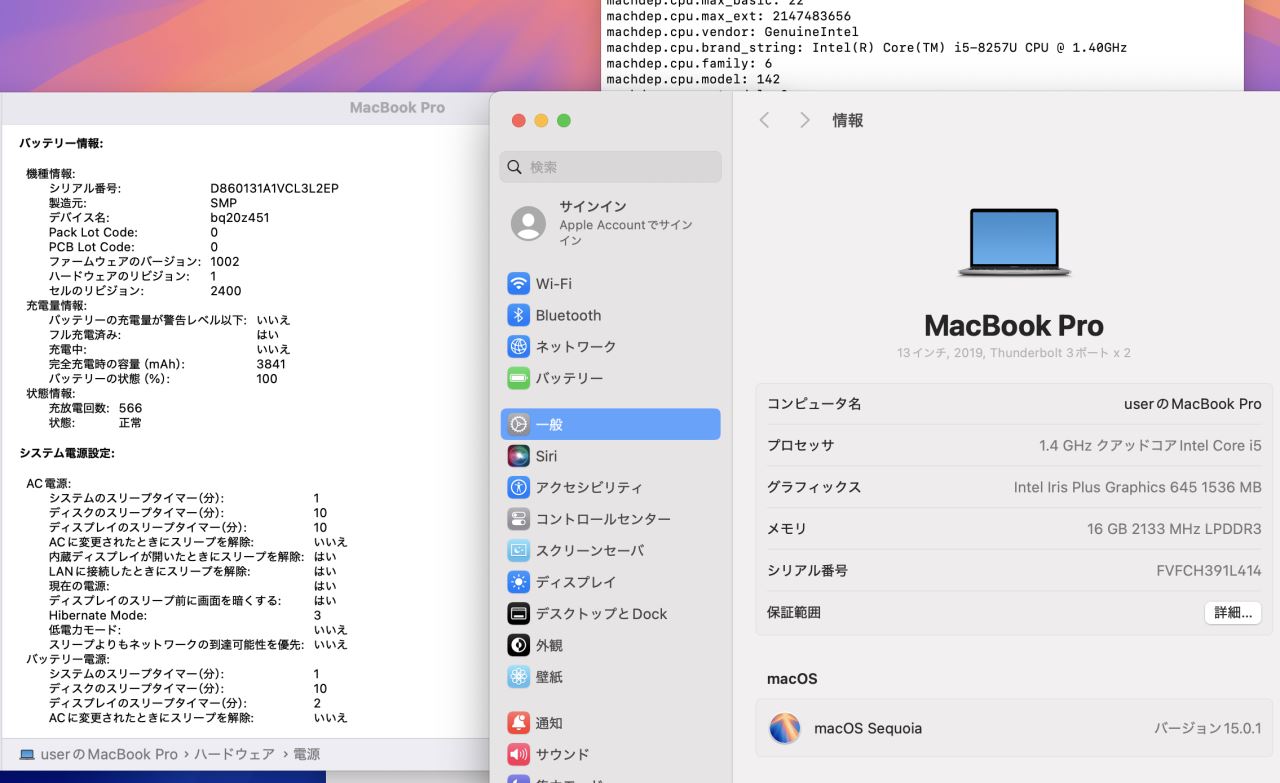The width and height of the screenshot is (1280, 783).
Task: Open the 壁紙 wallpaper icon
Action: 518,677
